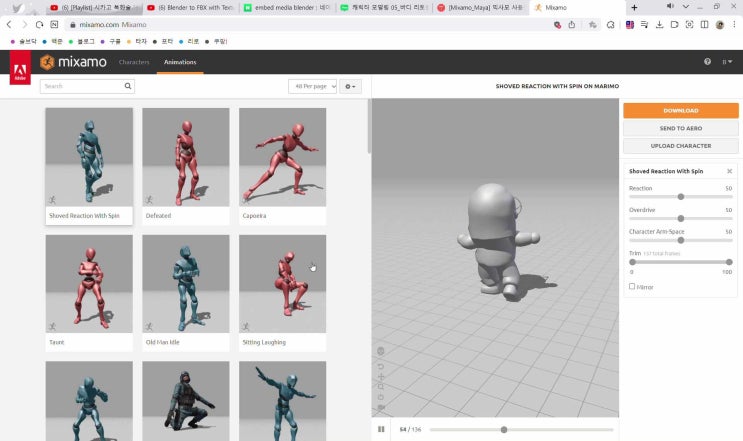Click the browser share icon
This screenshot has width=743, height=441.
[572, 25]
